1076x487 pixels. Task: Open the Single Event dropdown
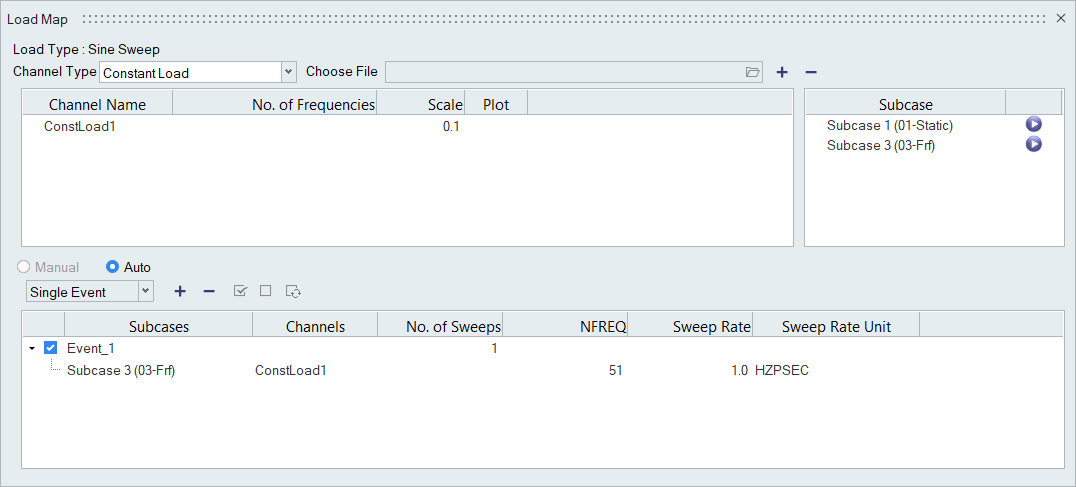(x=146, y=291)
